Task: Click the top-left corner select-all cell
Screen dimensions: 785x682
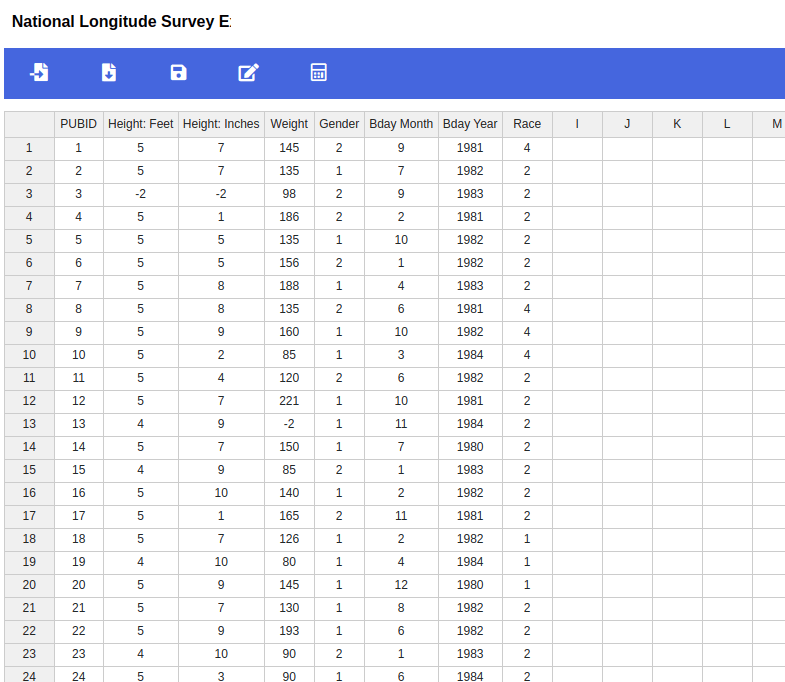Action: click(29, 124)
